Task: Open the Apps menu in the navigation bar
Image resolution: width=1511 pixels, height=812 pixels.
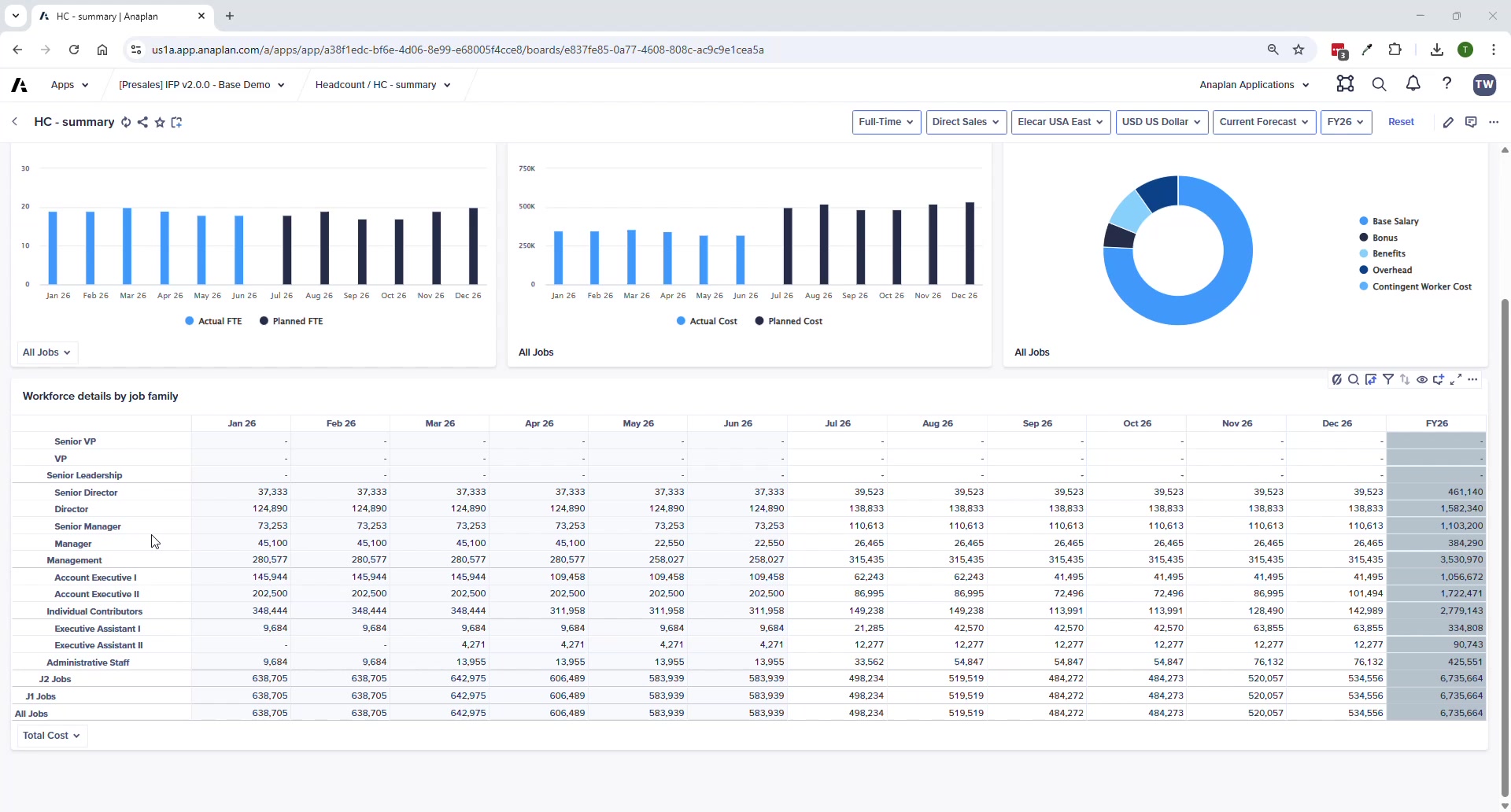Action: pos(68,84)
